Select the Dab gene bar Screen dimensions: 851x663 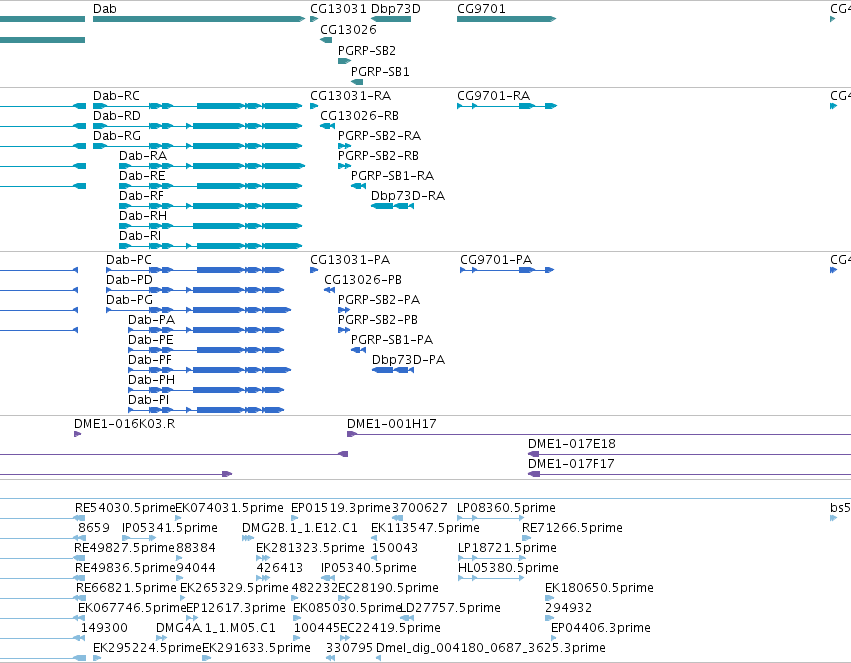(x=199, y=19)
